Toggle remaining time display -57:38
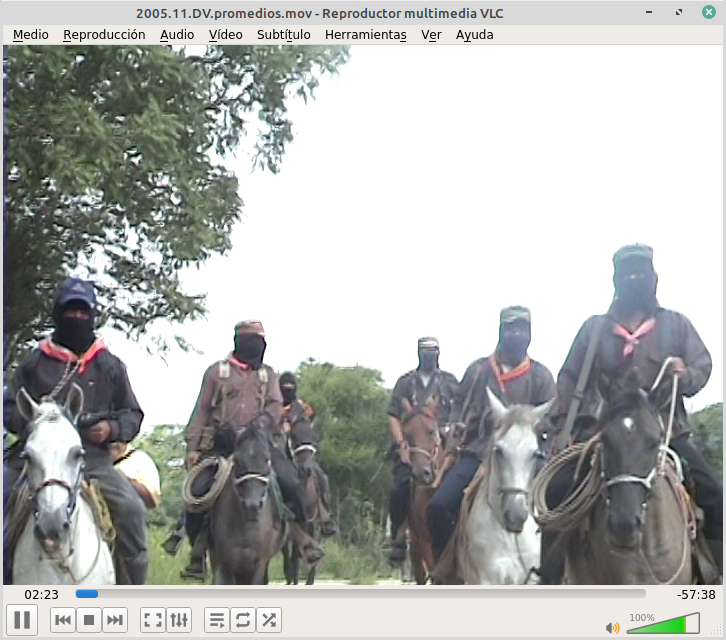 tap(696, 594)
